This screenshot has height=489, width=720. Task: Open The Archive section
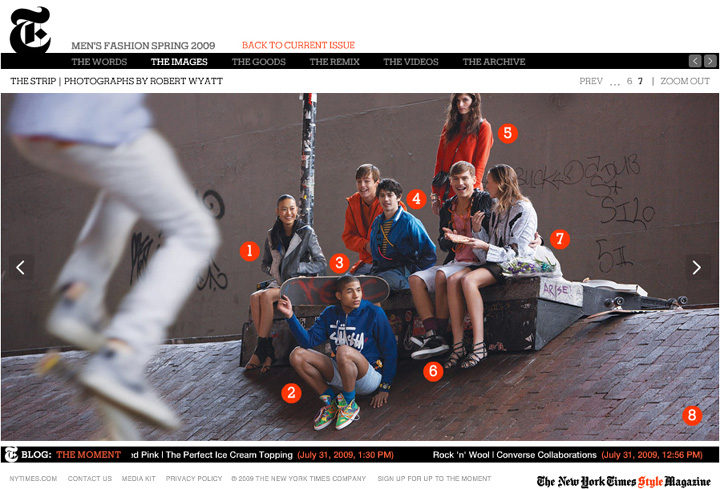[x=494, y=62]
